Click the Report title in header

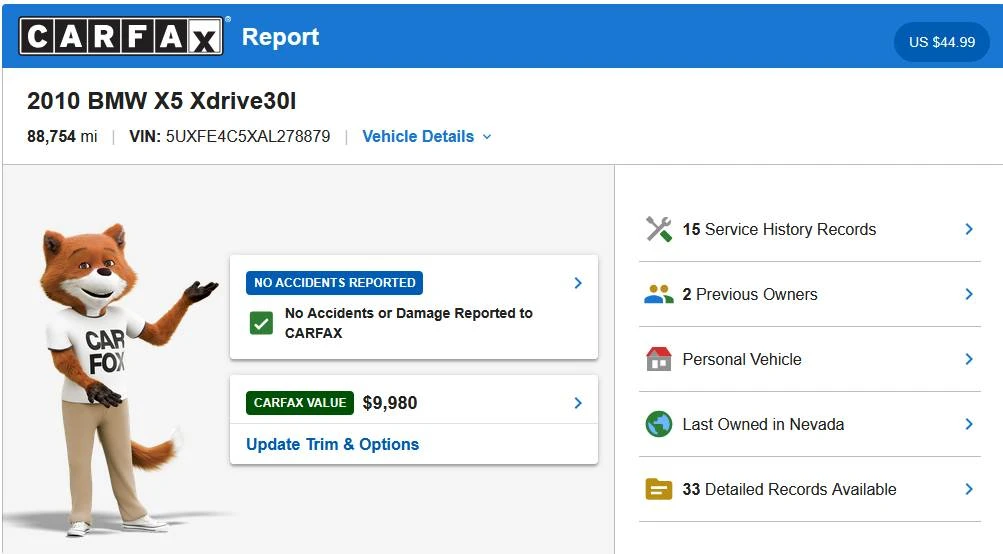click(280, 37)
